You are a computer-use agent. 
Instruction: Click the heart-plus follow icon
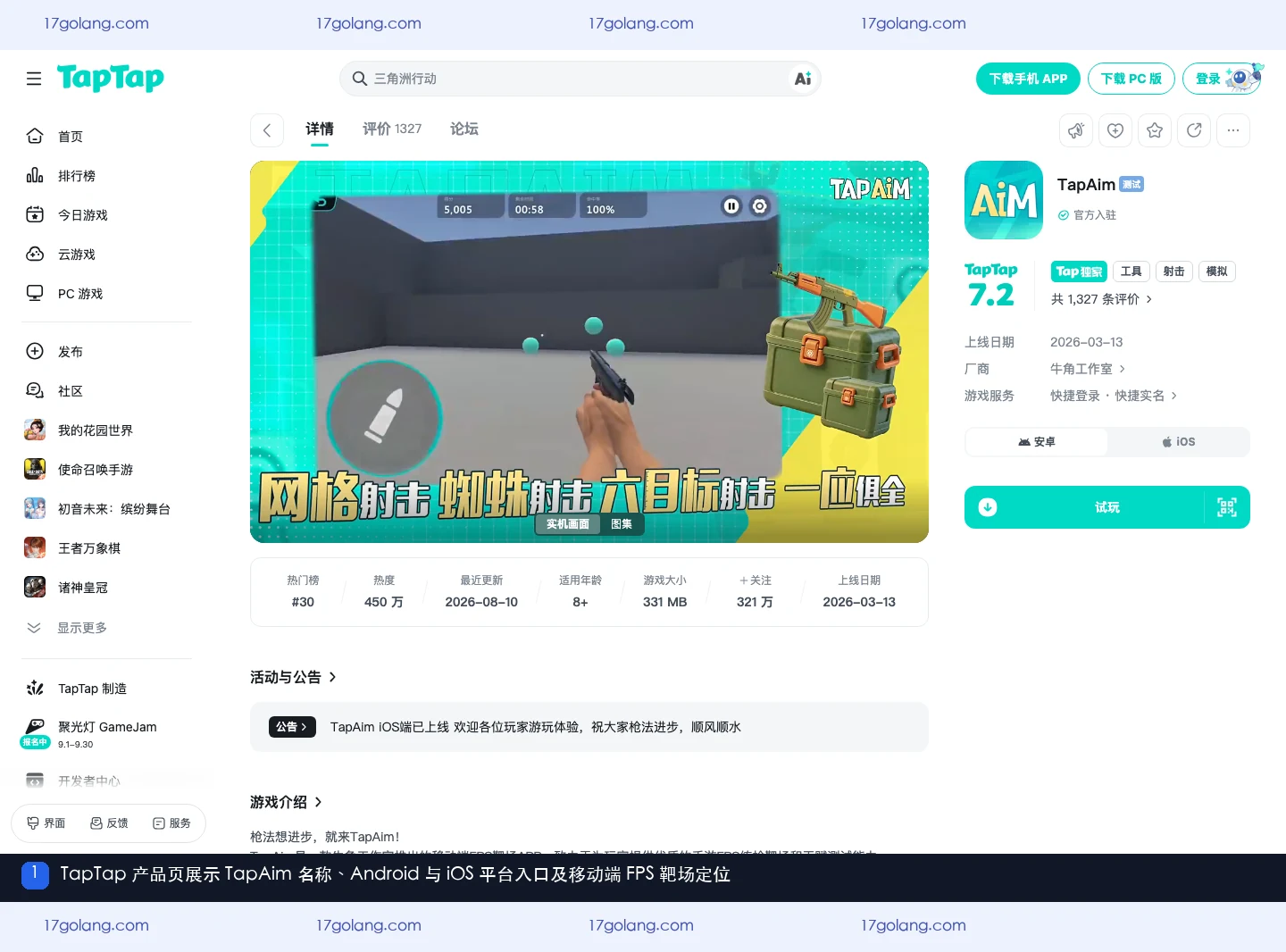tap(1115, 130)
